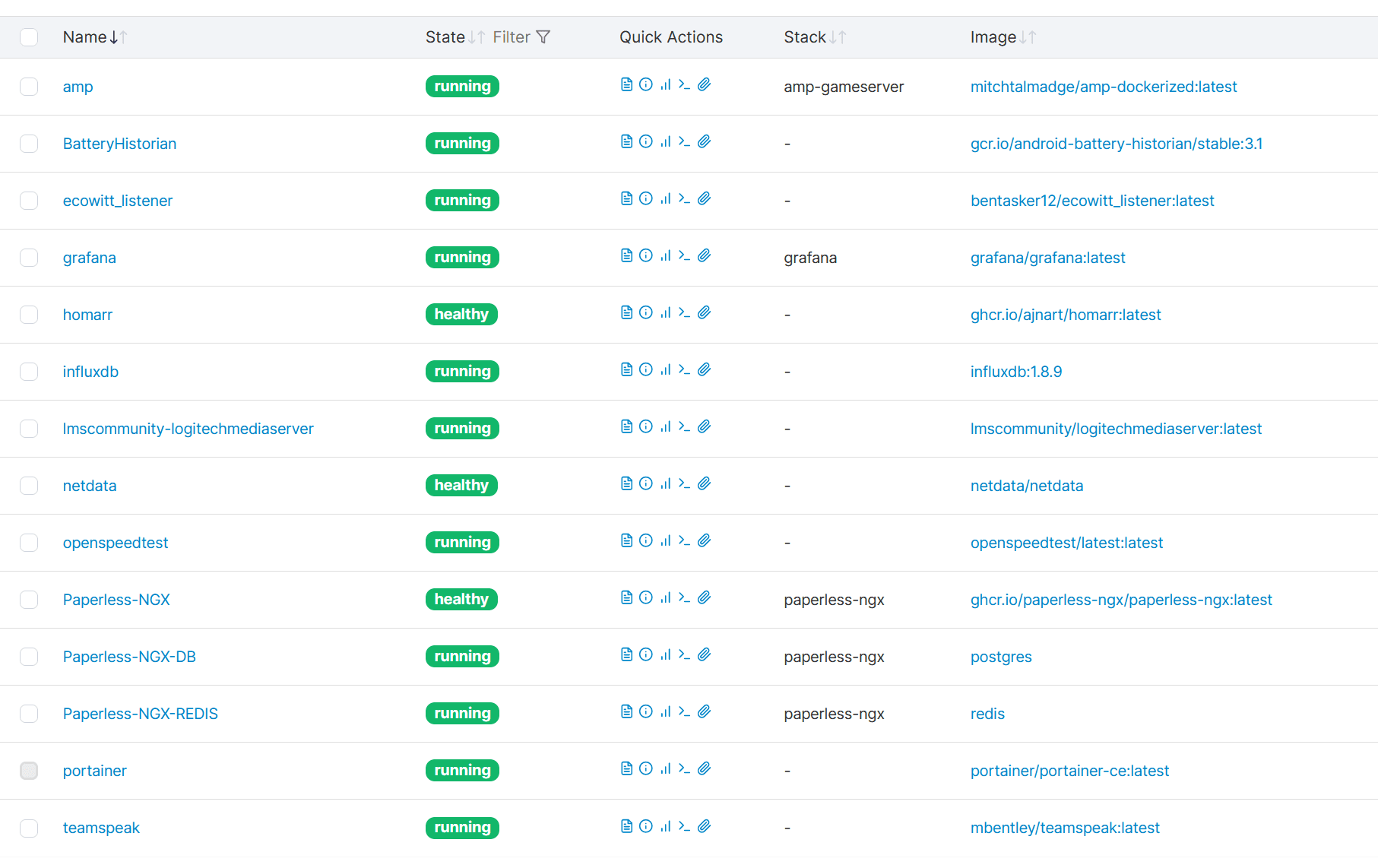Open stats icon for Paperless-NGX-DB
Image resolution: width=1378 pixels, height=868 pixels.
[665, 654]
